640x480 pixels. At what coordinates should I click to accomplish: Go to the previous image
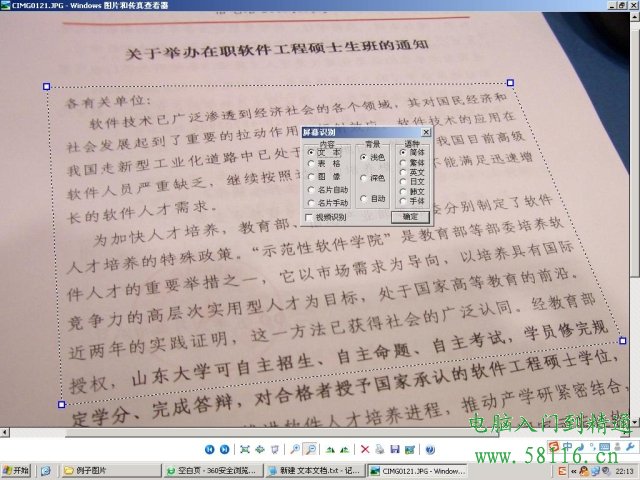pos(211,450)
